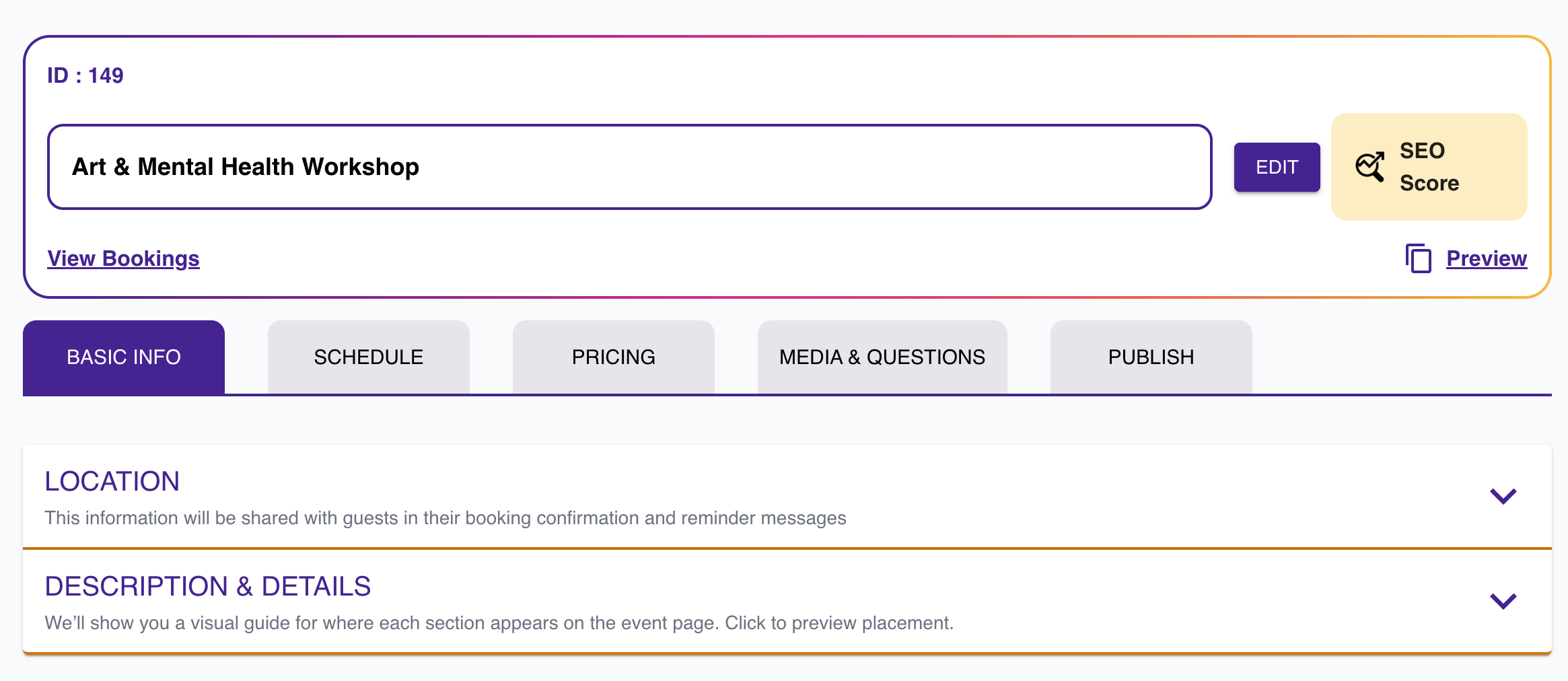The height and width of the screenshot is (681, 1568).
Task: Select the BASIC INFO tab
Action: point(124,357)
